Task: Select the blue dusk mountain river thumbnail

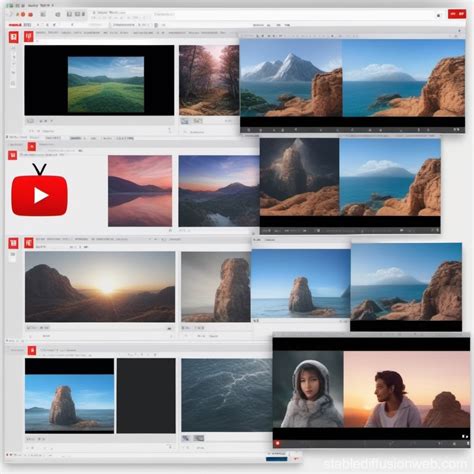Action: tap(219, 191)
